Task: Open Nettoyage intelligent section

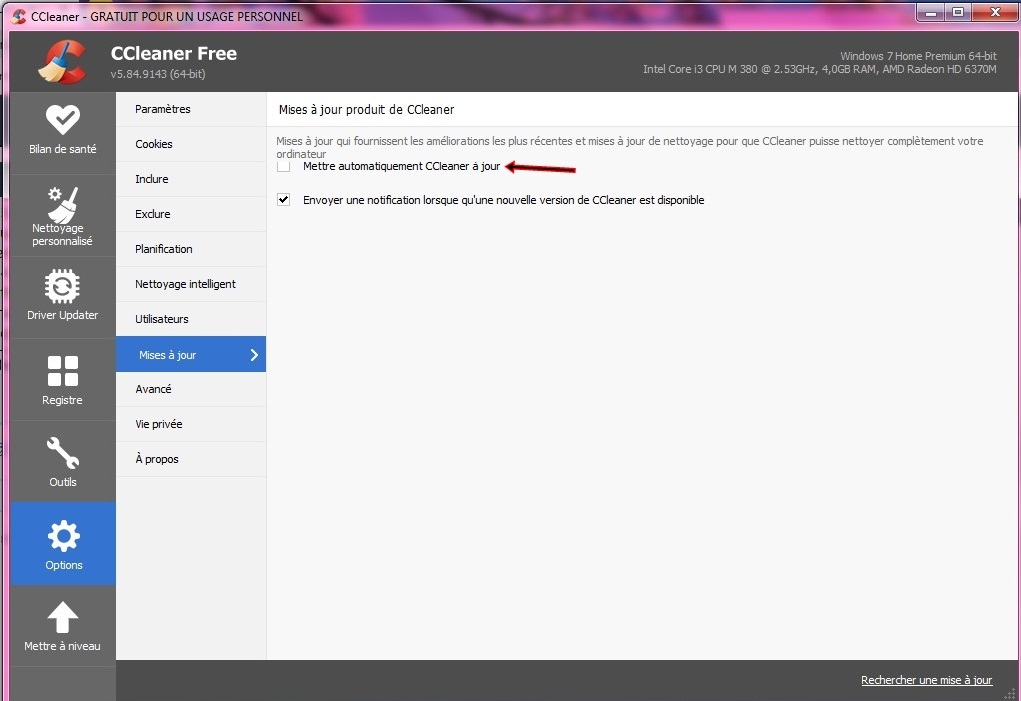Action: [191, 284]
